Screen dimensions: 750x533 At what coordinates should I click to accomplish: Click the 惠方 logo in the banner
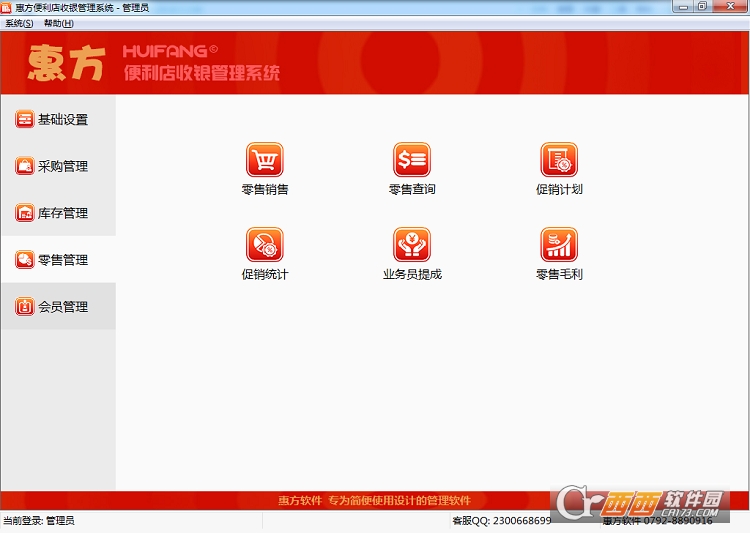pos(66,63)
